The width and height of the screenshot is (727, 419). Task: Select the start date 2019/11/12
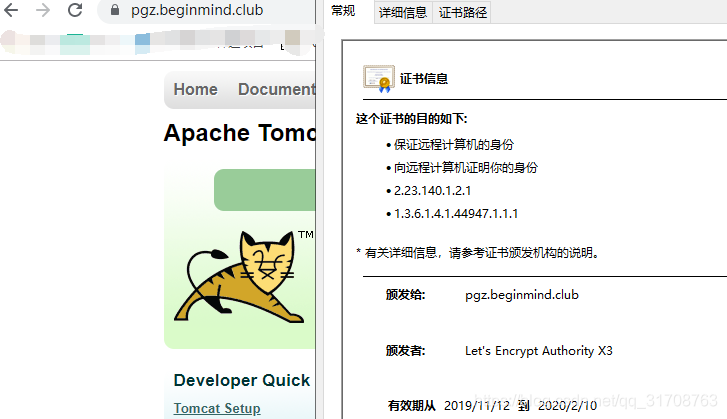477,406
